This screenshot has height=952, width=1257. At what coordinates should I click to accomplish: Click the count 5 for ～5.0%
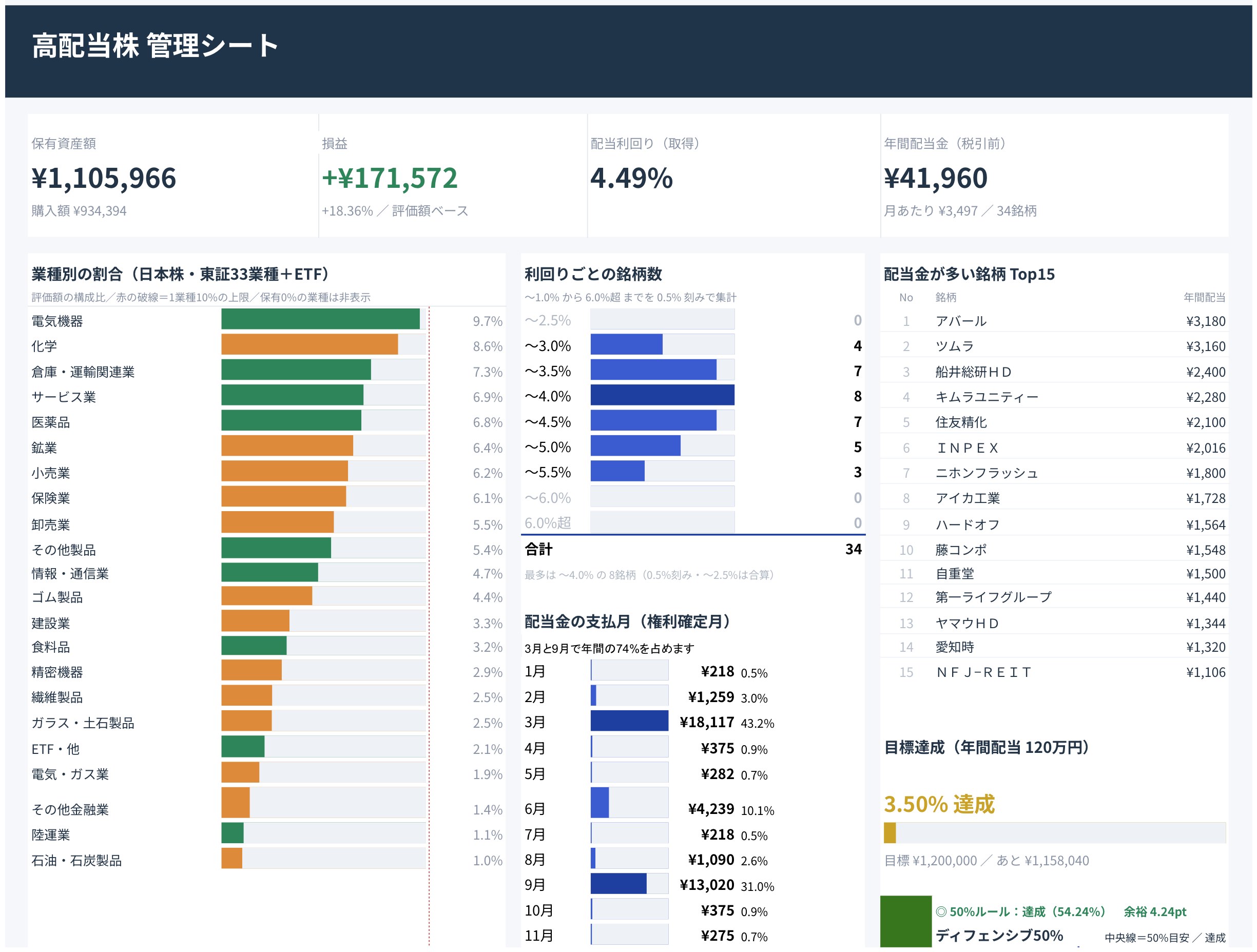(x=858, y=446)
